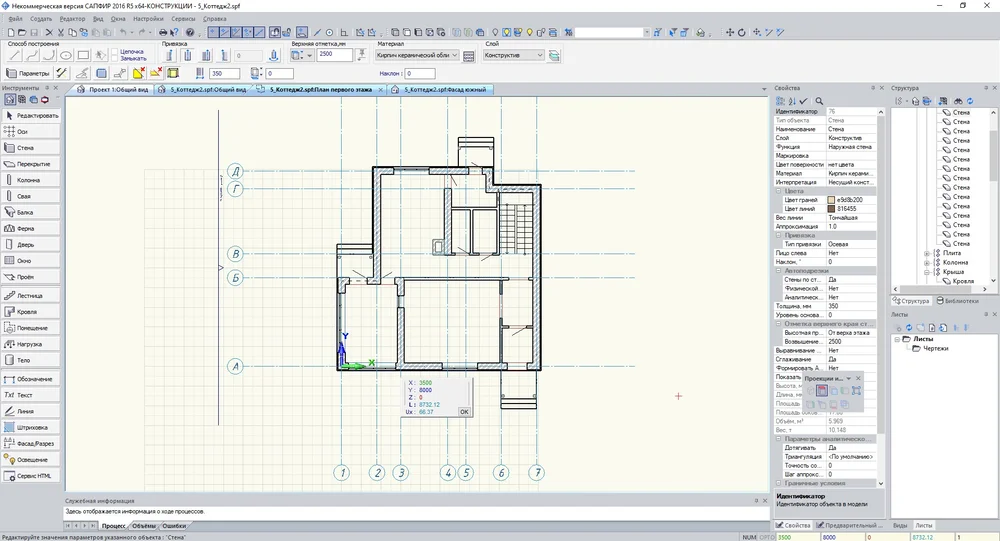
Task: Click the Штриховка (Hatch) tool
Action: (x=31, y=427)
